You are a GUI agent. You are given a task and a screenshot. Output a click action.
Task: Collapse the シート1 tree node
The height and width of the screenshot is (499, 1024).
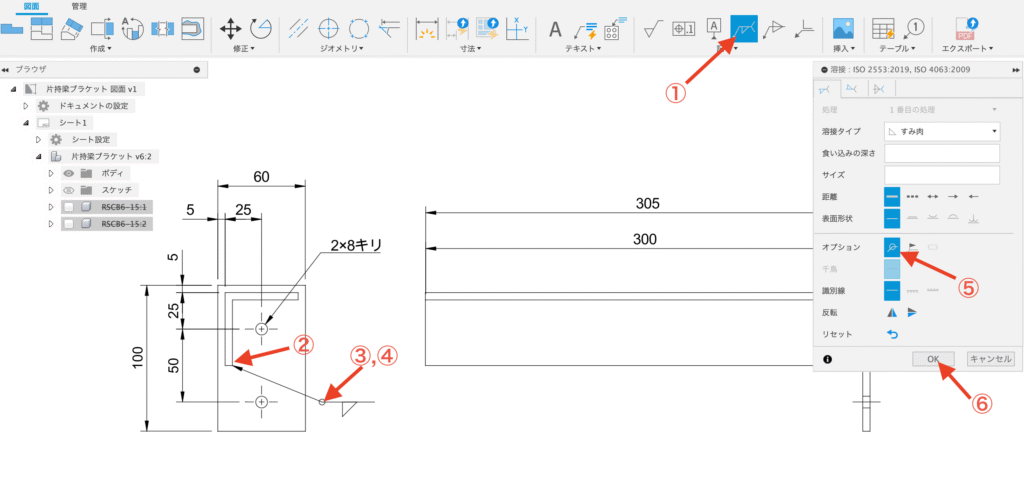pyautogui.click(x=27, y=123)
